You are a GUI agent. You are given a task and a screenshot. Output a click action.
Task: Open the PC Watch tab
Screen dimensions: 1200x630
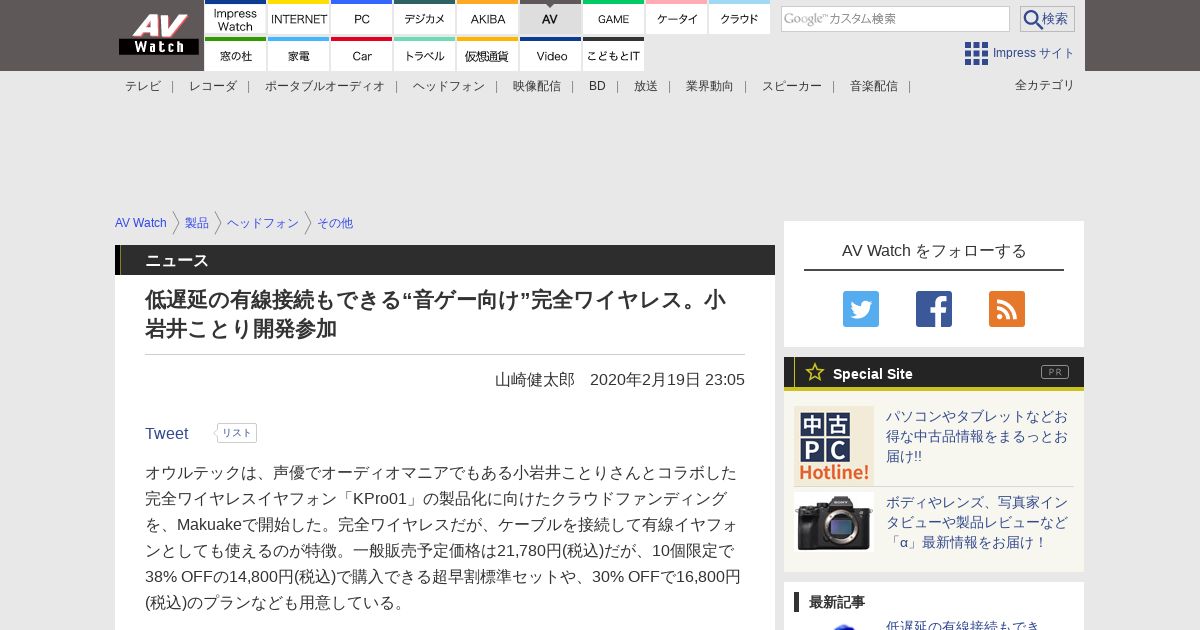point(362,18)
